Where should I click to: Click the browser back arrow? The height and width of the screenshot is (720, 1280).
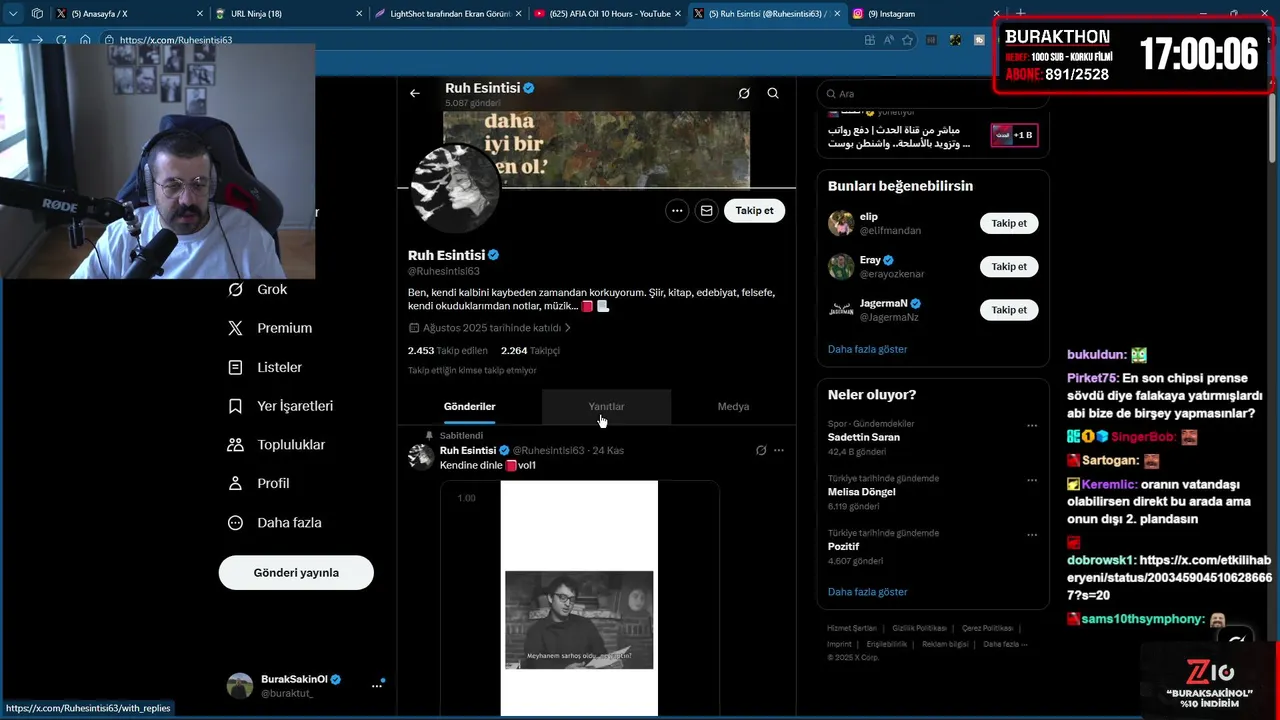coord(13,40)
